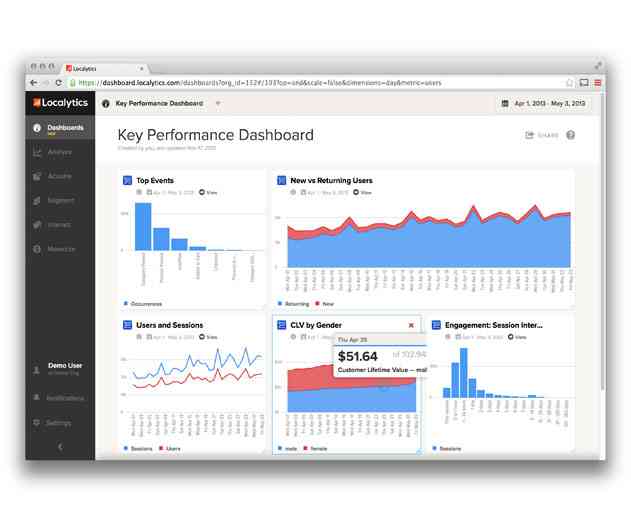Toggle New series legend

point(324,304)
